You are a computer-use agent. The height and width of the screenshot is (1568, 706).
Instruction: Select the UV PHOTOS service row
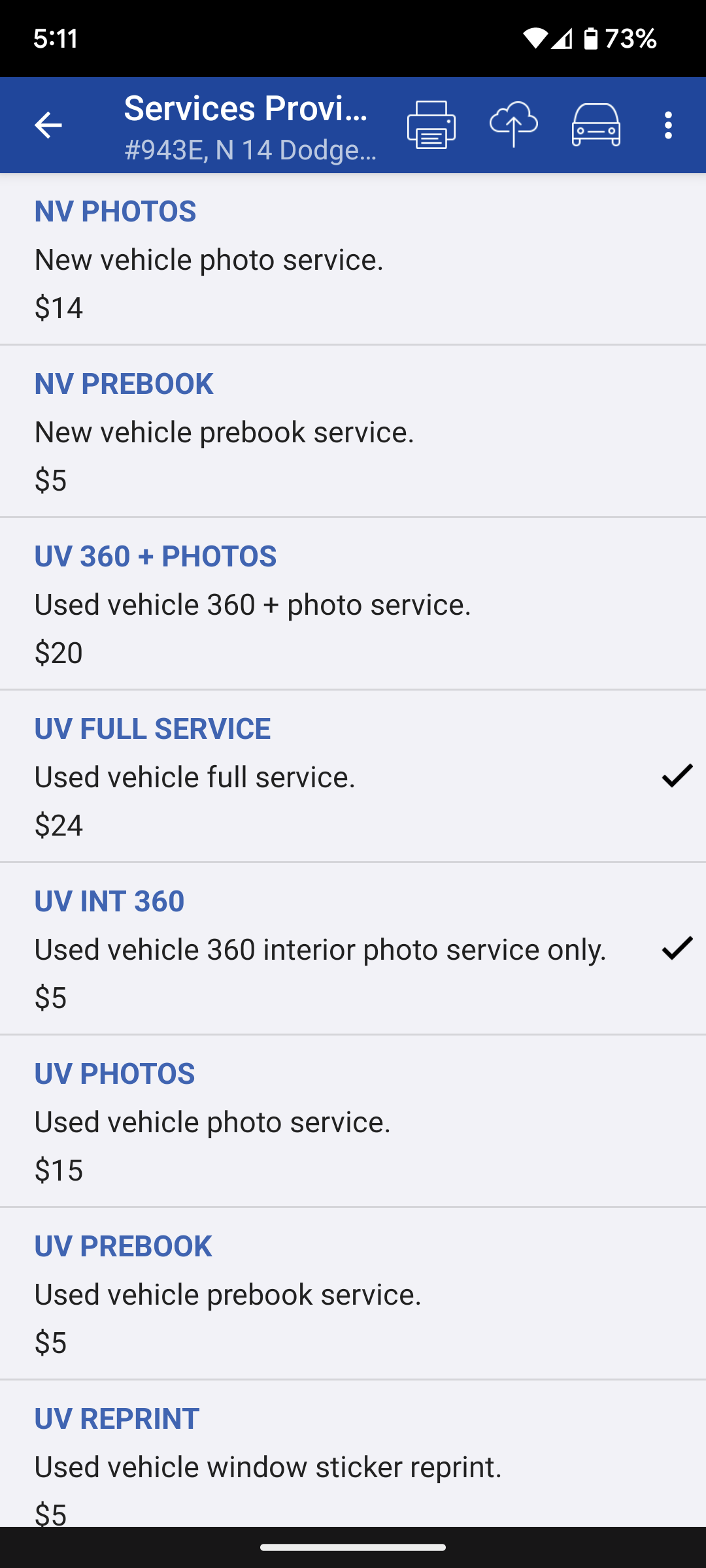click(x=353, y=1121)
